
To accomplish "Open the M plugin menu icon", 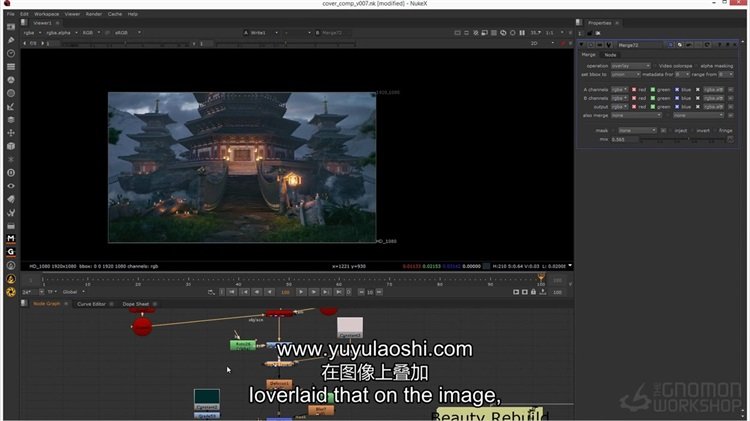I will click(x=11, y=238).
